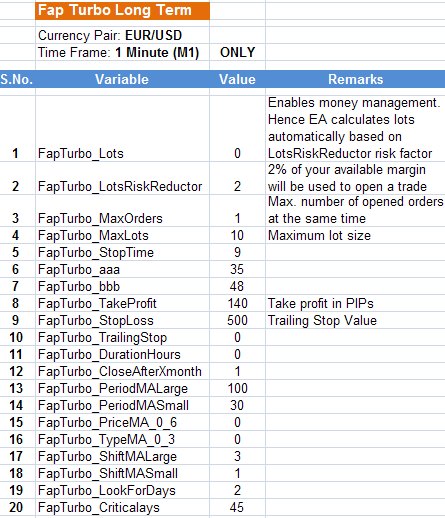This screenshot has height=518, width=445.
Task: Click the 'Maximum lot size' remark
Action: pyautogui.click(x=355, y=235)
